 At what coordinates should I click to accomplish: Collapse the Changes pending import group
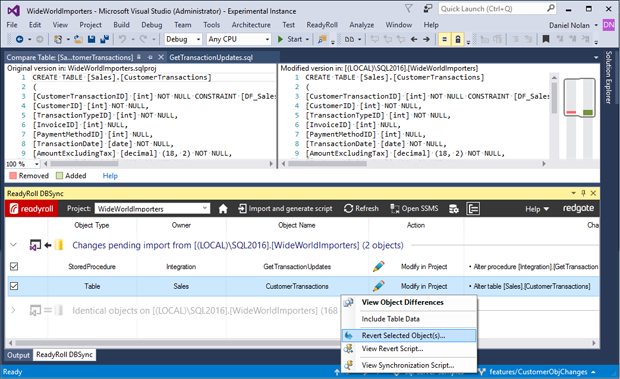pos(13,245)
